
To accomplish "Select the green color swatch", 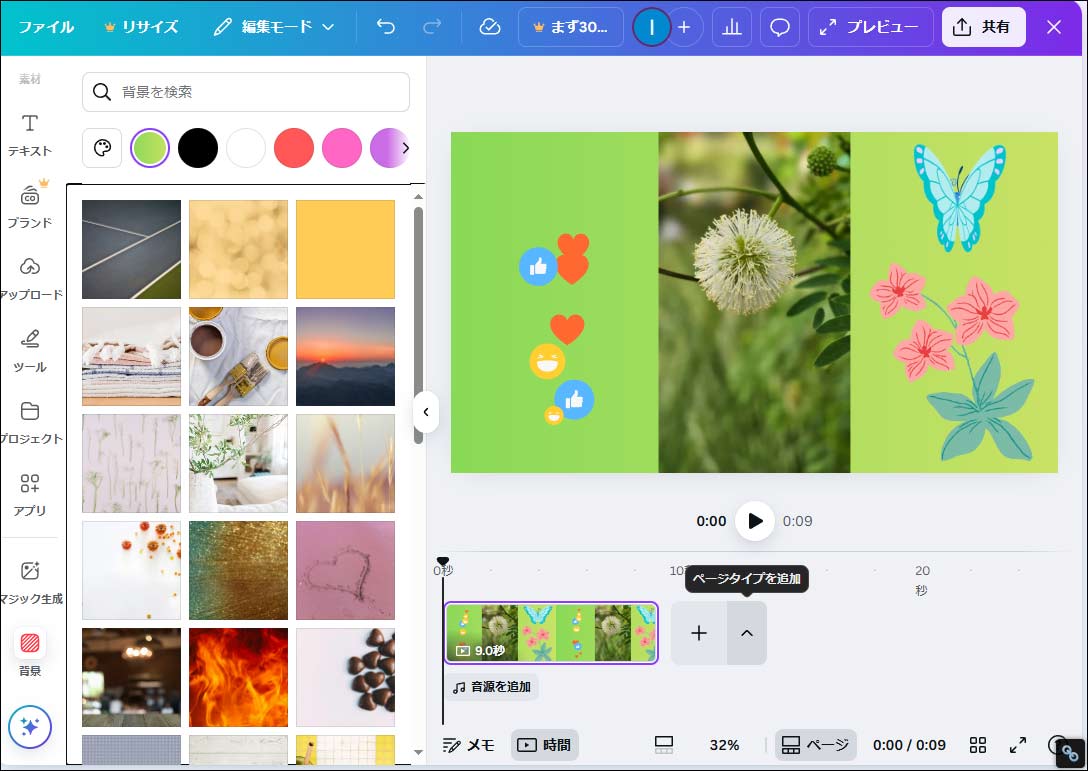I will 150,148.
